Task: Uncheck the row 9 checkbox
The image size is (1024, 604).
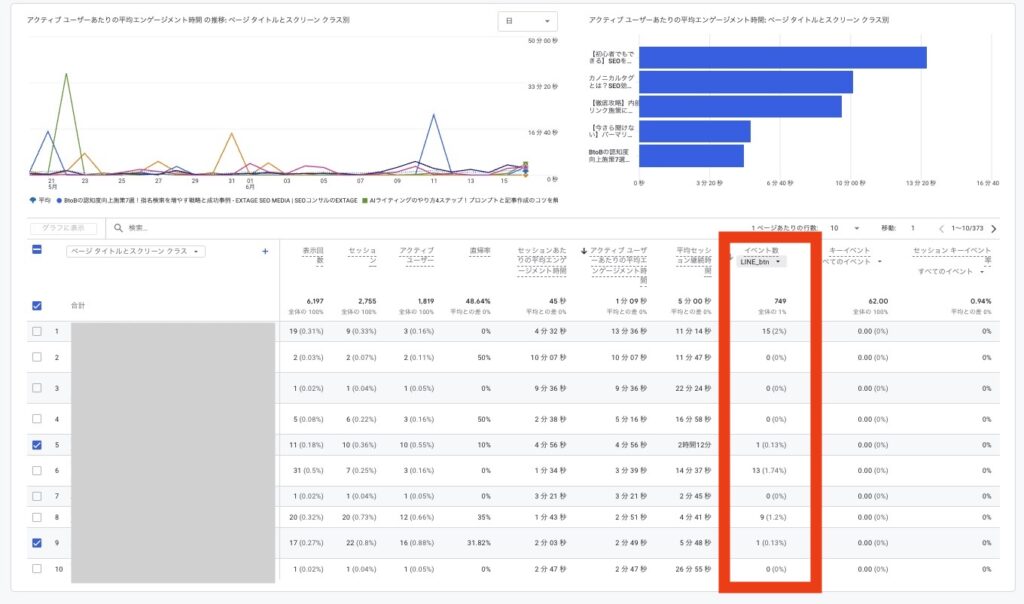Action: 37,543
